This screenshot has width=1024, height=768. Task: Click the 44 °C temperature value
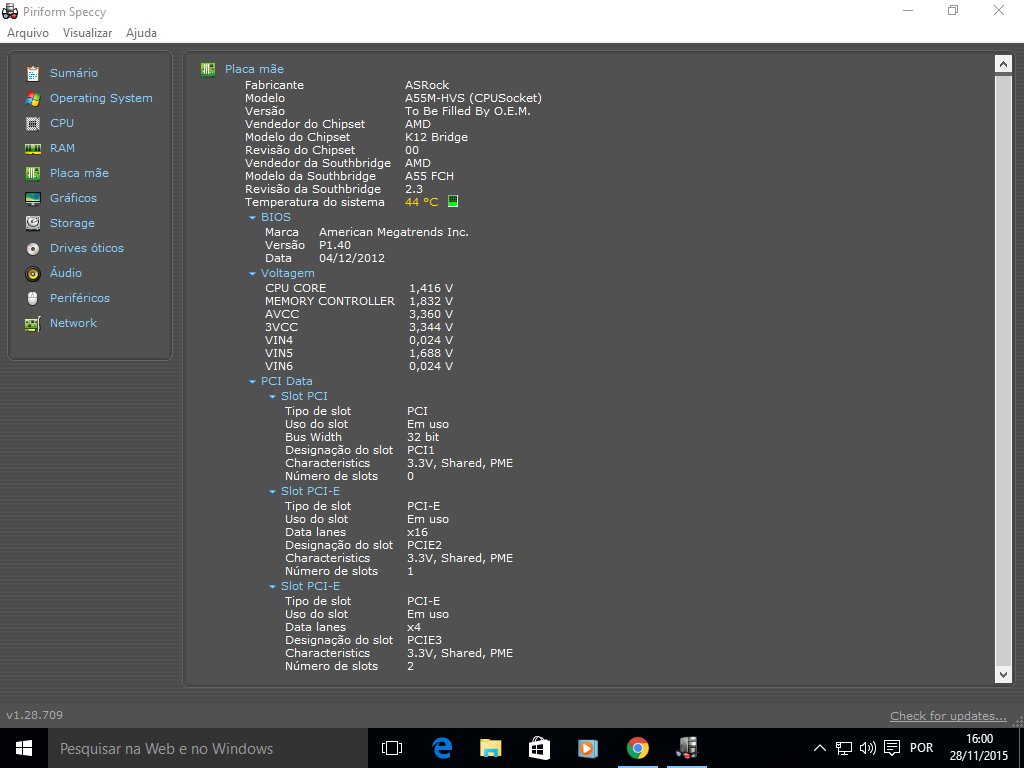click(421, 202)
